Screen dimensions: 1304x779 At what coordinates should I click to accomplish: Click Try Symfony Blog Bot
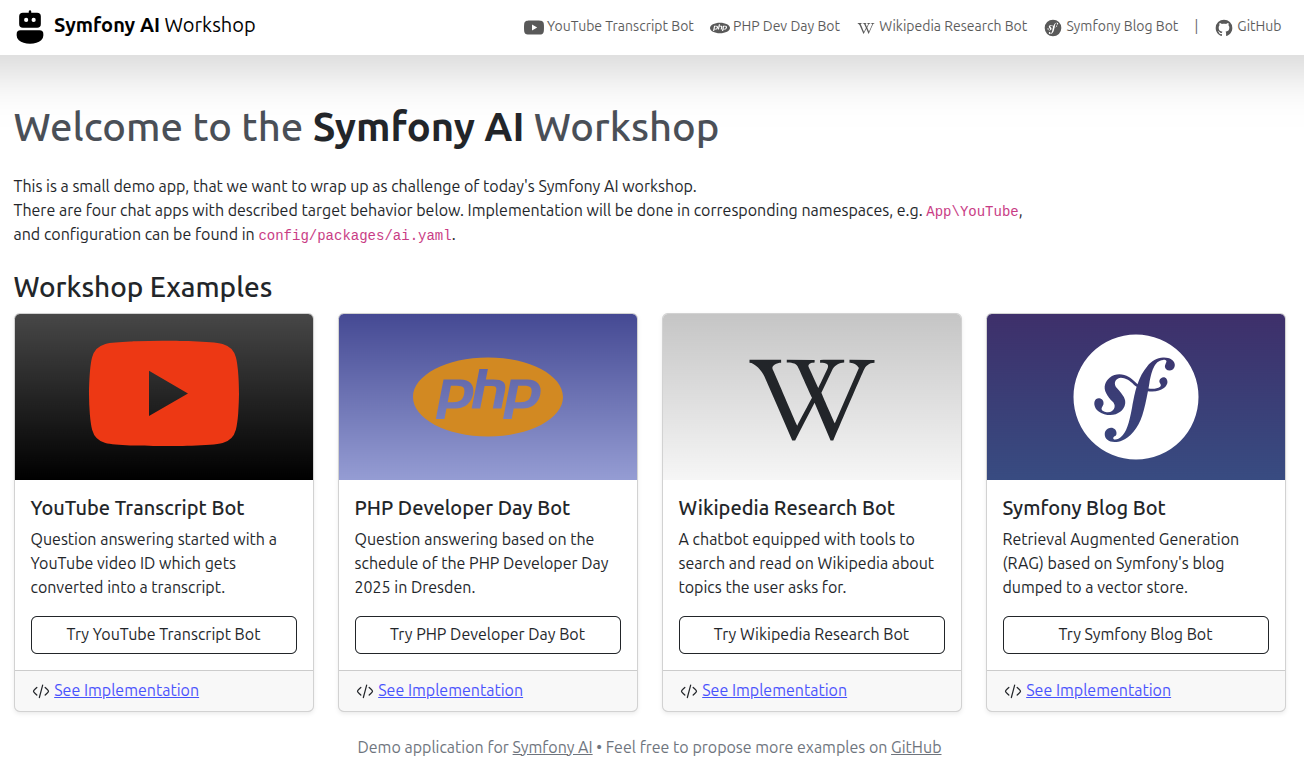pos(1135,634)
